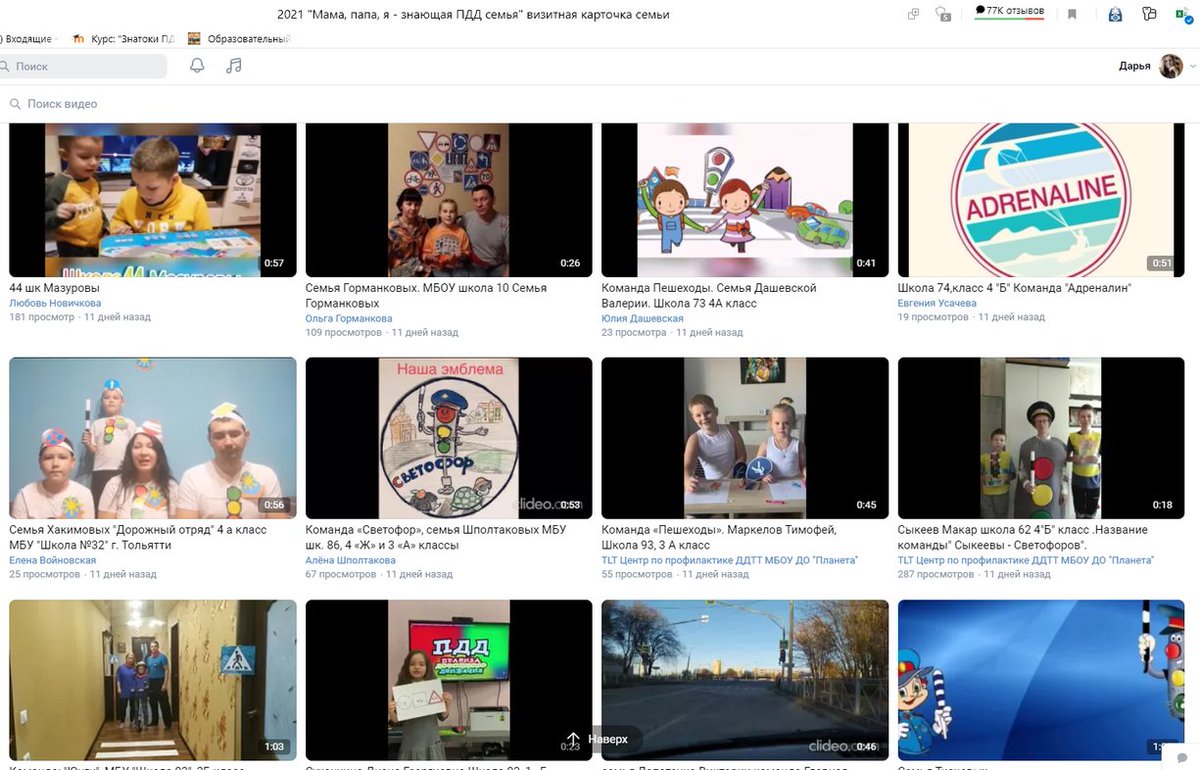Click the puzzle-like extension icon

[x=1149, y=14]
